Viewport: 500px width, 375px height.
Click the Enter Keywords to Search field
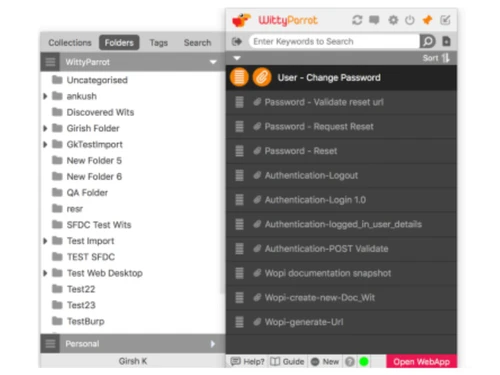(x=334, y=41)
